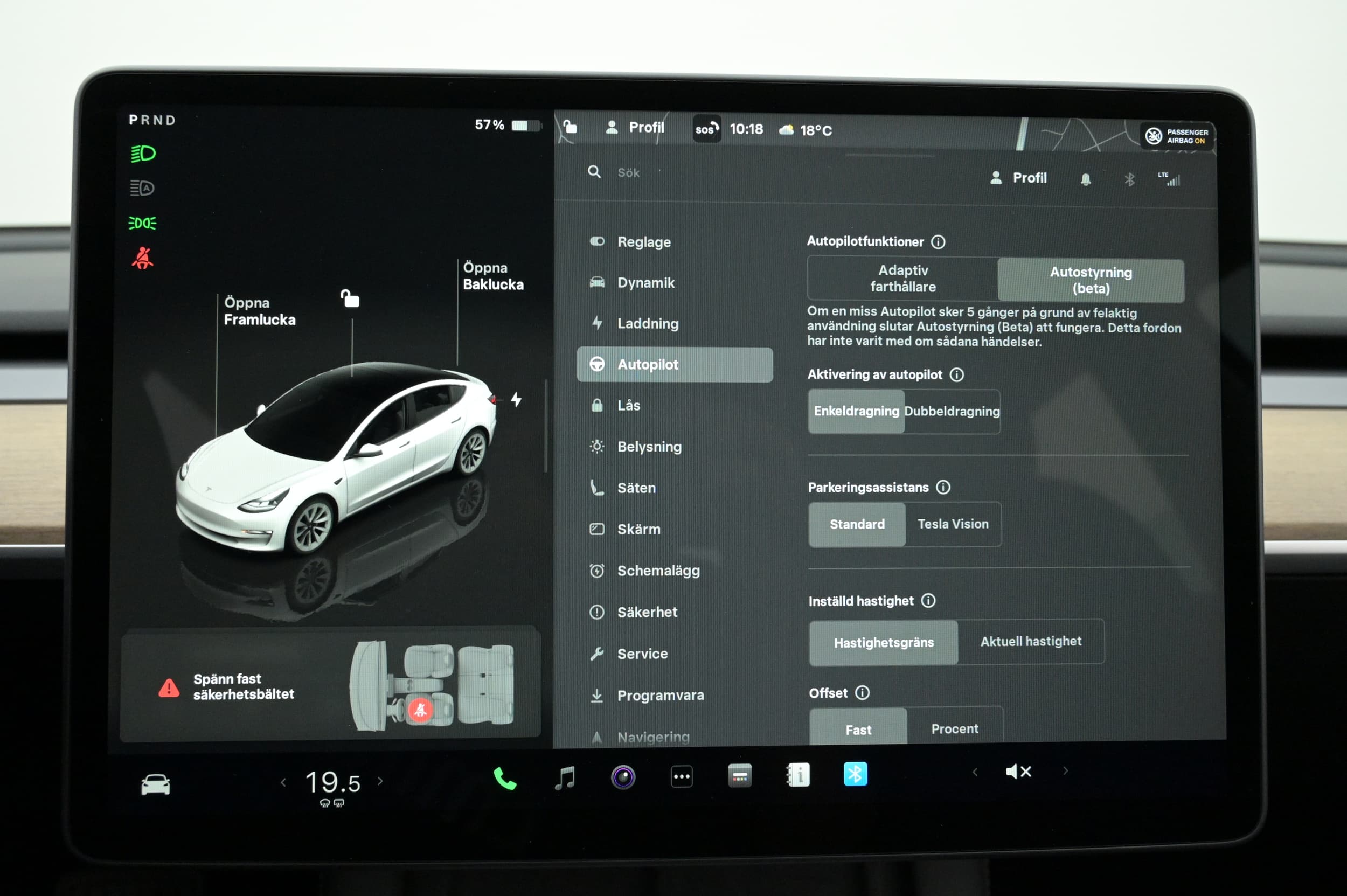The width and height of the screenshot is (1347, 896).
Task: Open Bluetooth settings icon in header
Action: coord(1129,179)
